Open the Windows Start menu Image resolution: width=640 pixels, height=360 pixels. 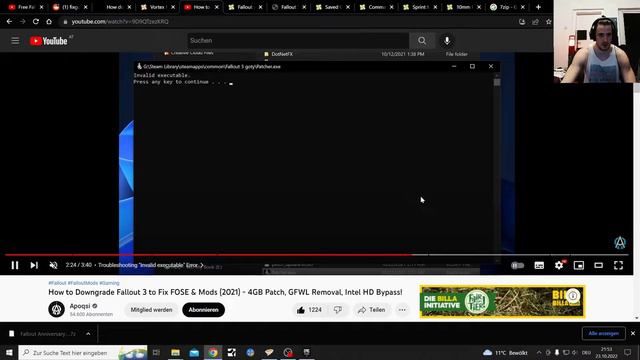9,353
